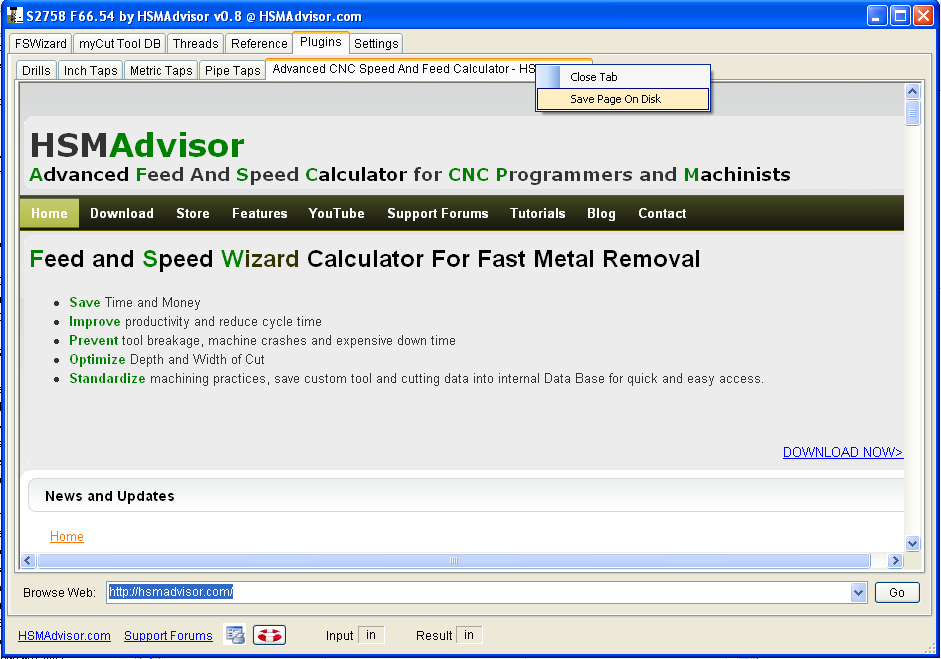Toggle the Input units 'in' button
This screenshot has height=659, width=941.
click(371, 635)
